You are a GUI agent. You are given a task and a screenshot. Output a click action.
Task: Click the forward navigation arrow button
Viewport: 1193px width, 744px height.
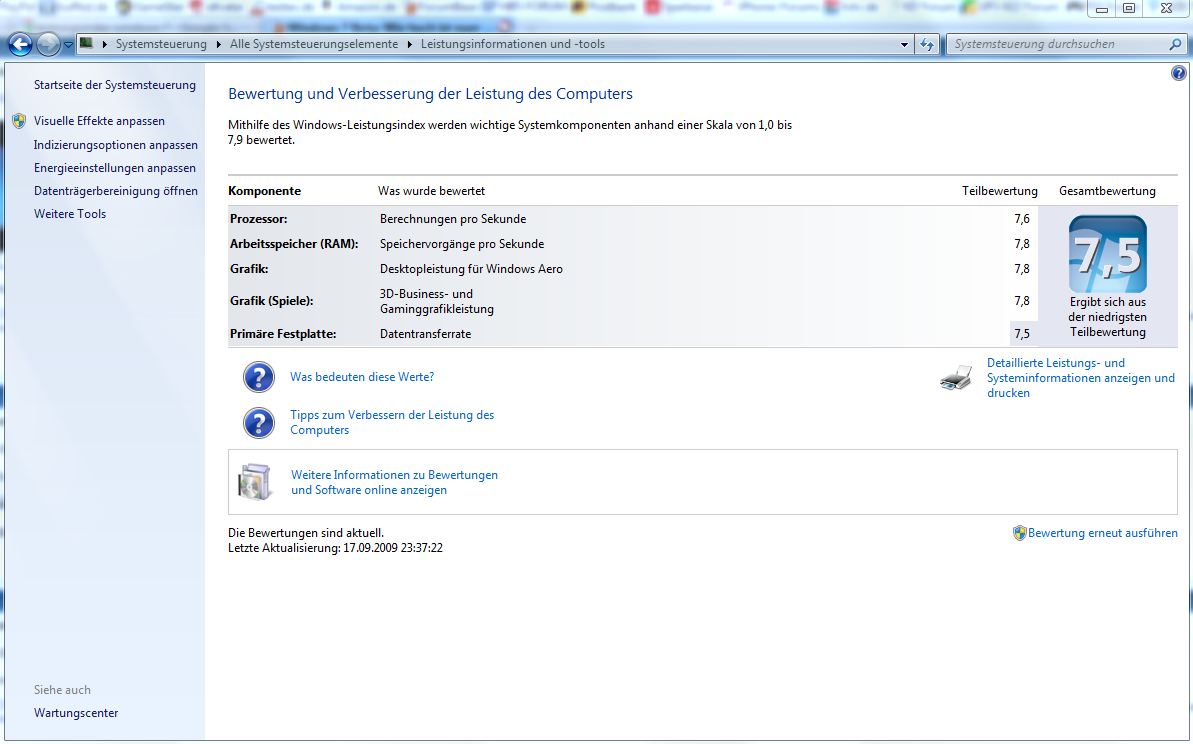(x=48, y=44)
